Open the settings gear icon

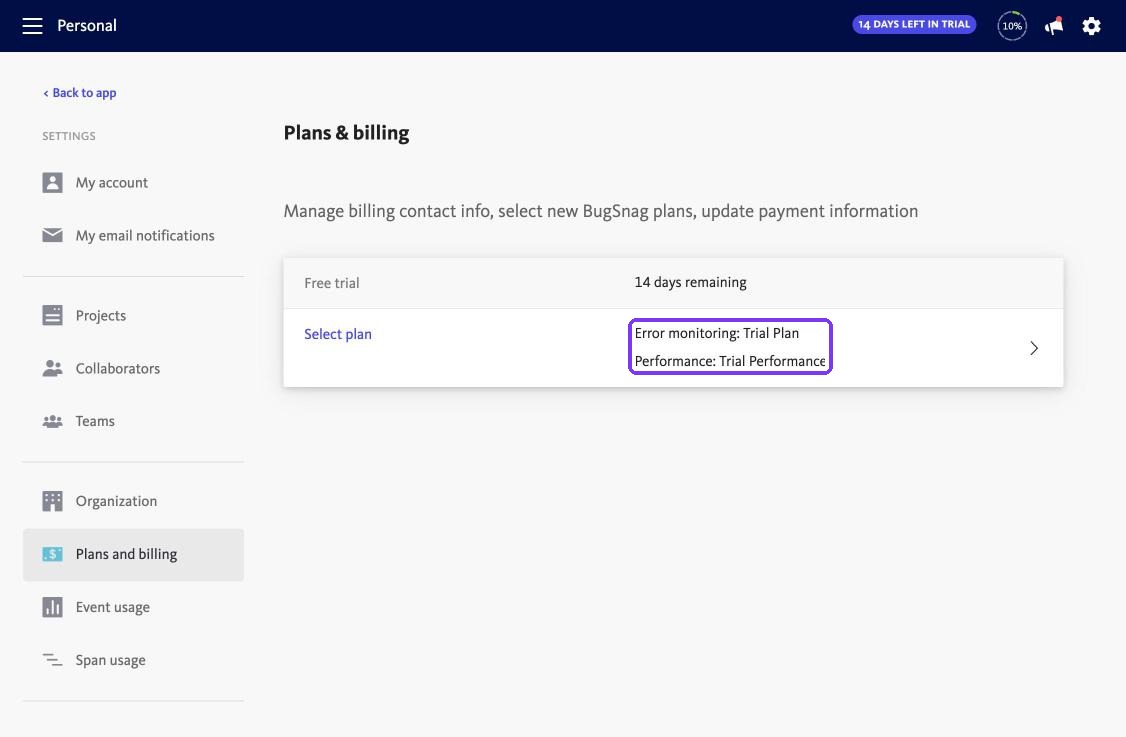(x=1091, y=27)
